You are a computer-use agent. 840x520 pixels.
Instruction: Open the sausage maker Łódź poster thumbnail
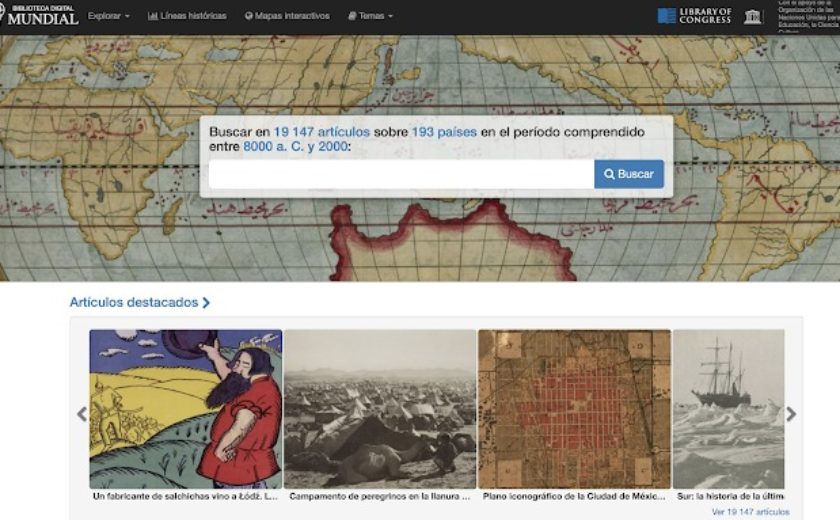pos(186,409)
